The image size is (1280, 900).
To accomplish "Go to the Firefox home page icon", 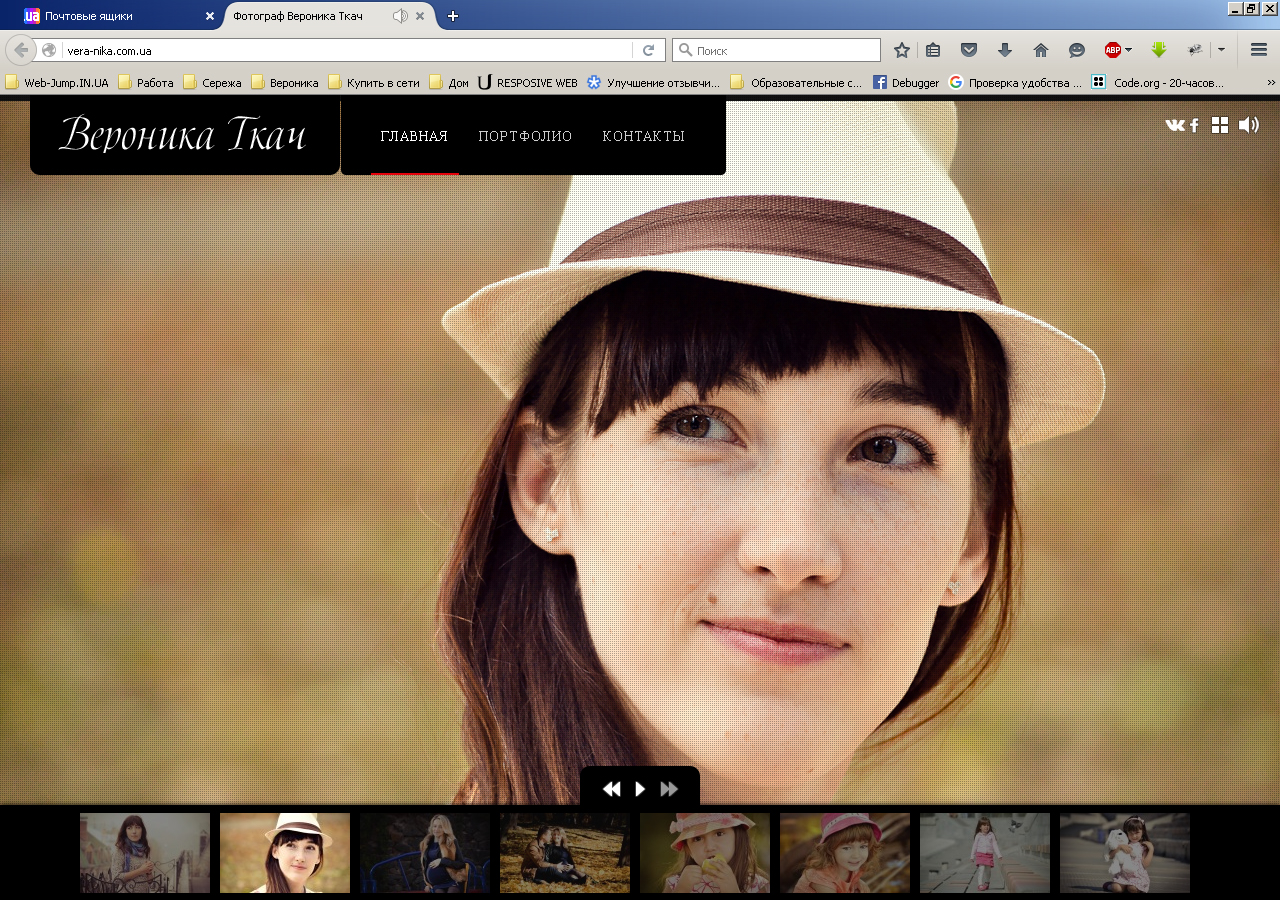I will (1041, 50).
